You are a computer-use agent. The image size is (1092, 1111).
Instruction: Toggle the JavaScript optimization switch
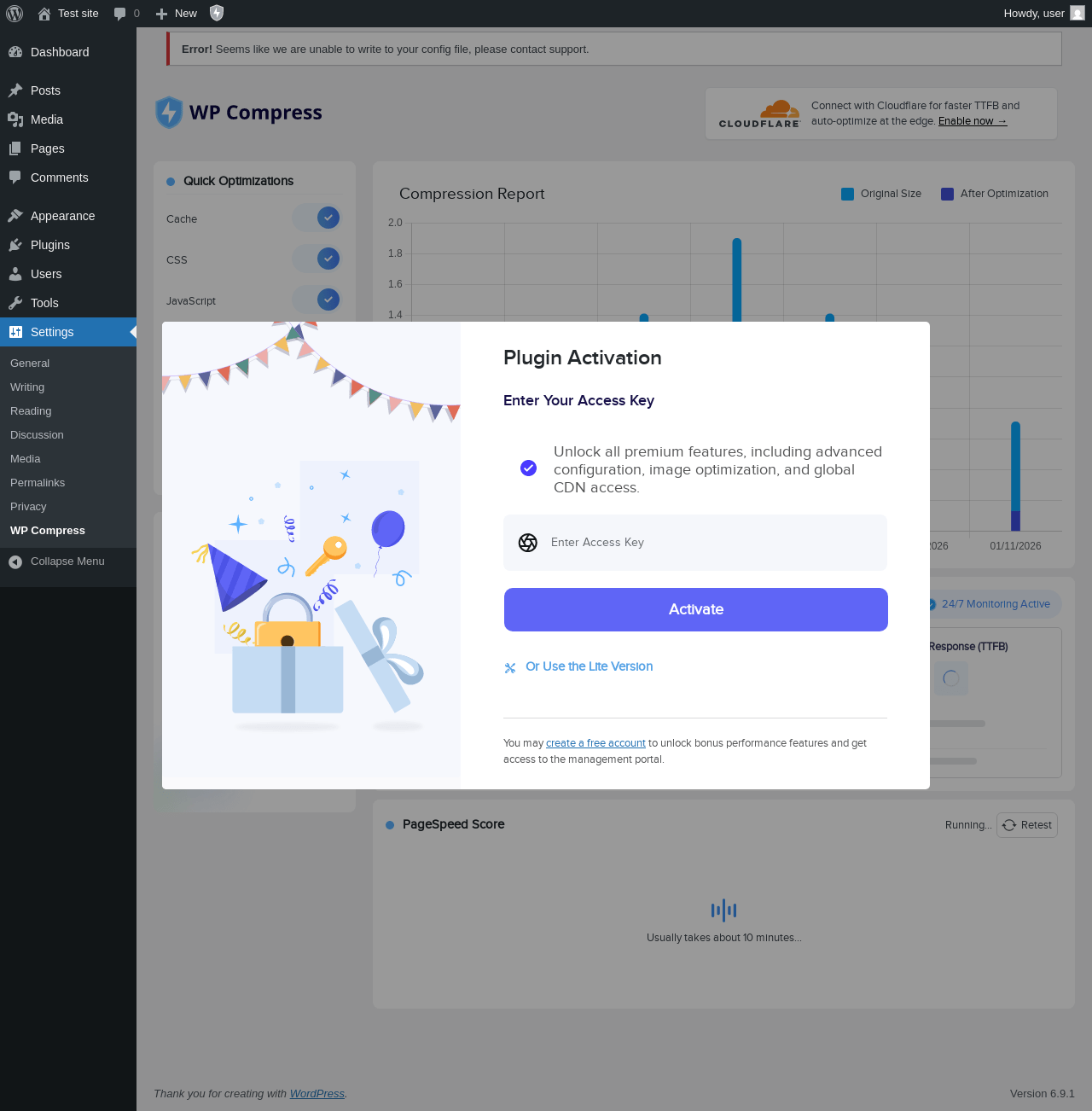[x=317, y=300]
